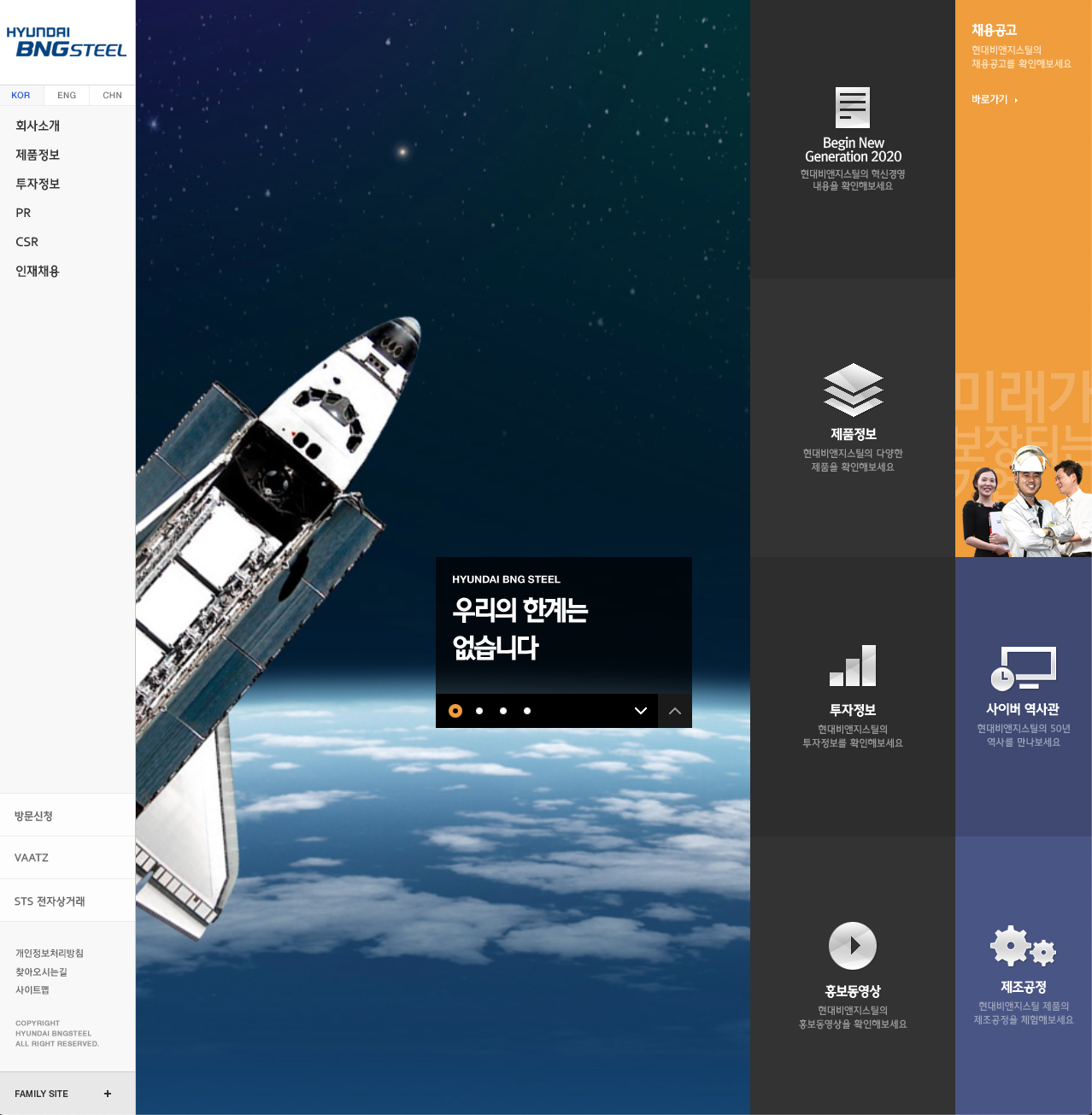
Task: Click the plus icon beside FAMILY SITE
Action: (x=108, y=1094)
